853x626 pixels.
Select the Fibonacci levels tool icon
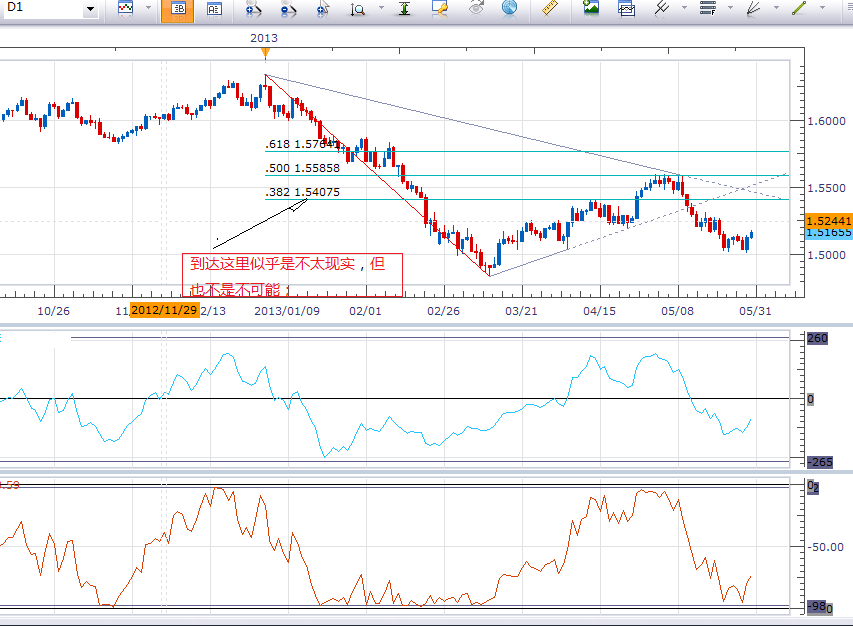click(708, 8)
